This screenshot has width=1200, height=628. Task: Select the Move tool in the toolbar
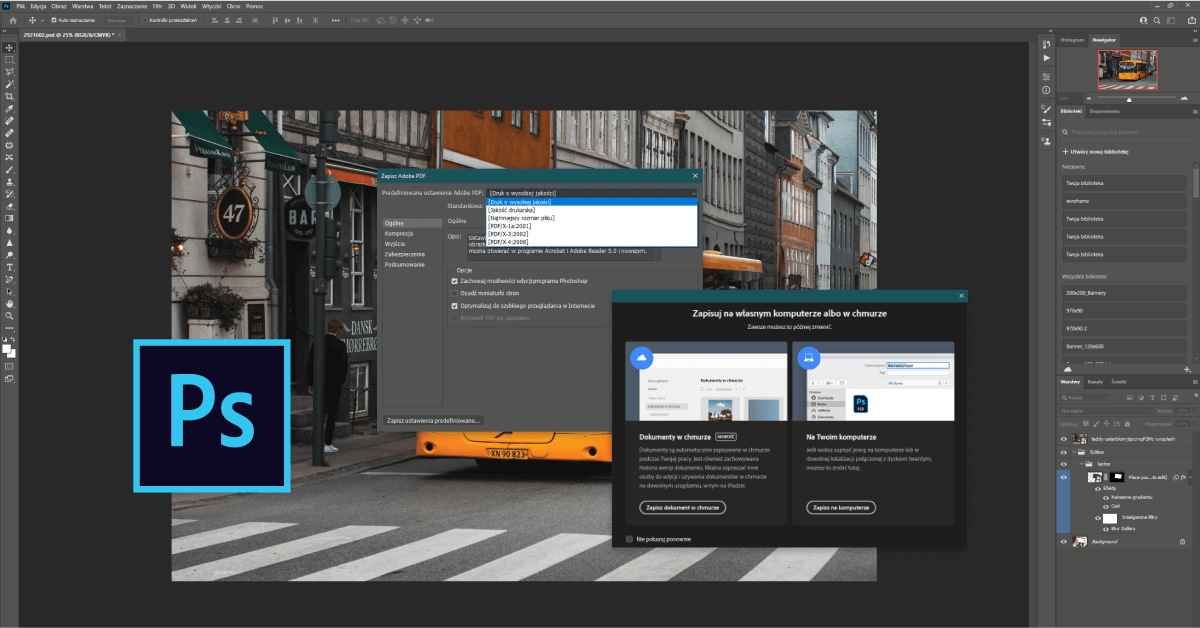tap(9, 45)
